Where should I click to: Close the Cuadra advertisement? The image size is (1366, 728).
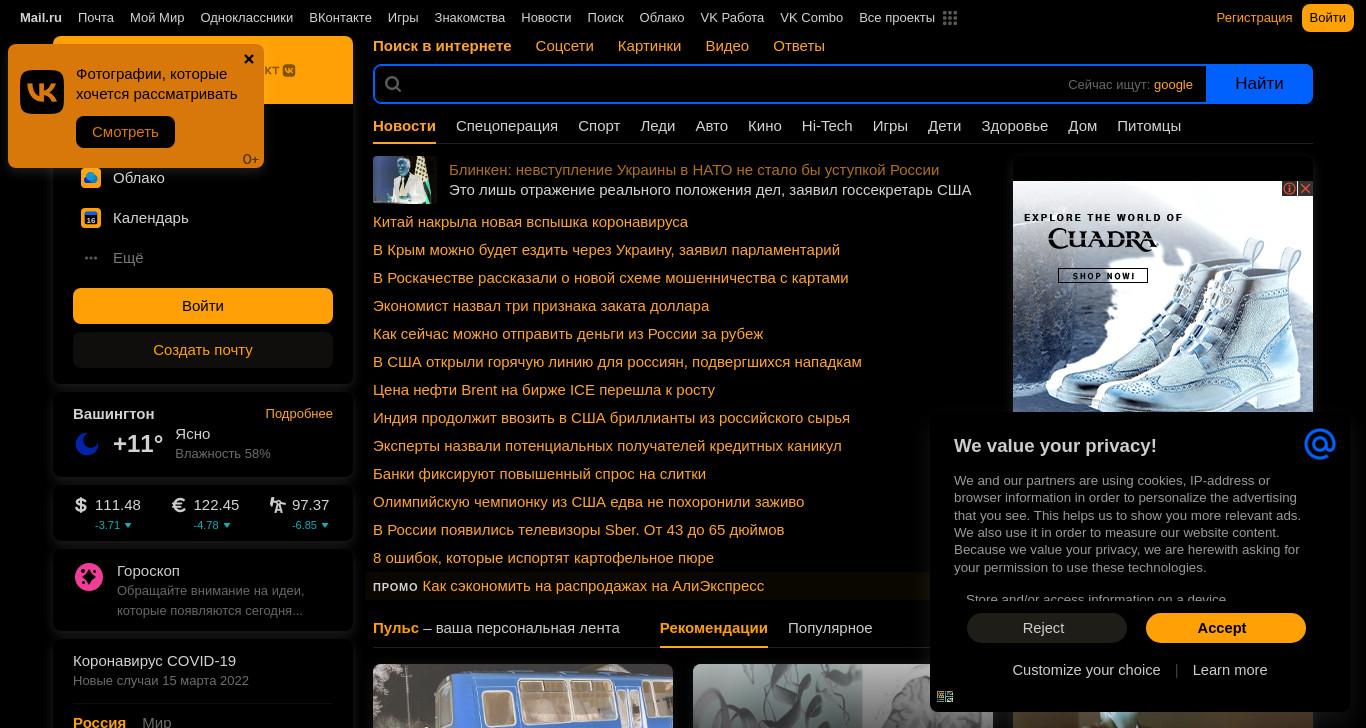[1305, 188]
